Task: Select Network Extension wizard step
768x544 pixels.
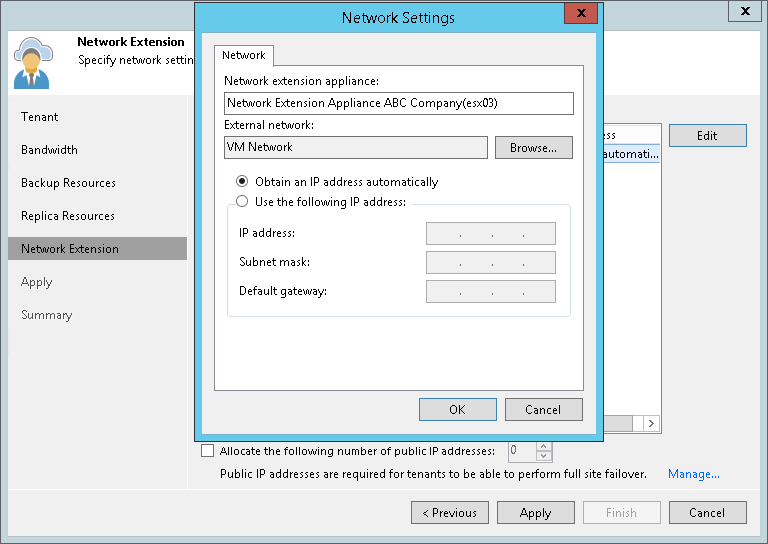Action: pyautogui.click(x=97, y=249)
